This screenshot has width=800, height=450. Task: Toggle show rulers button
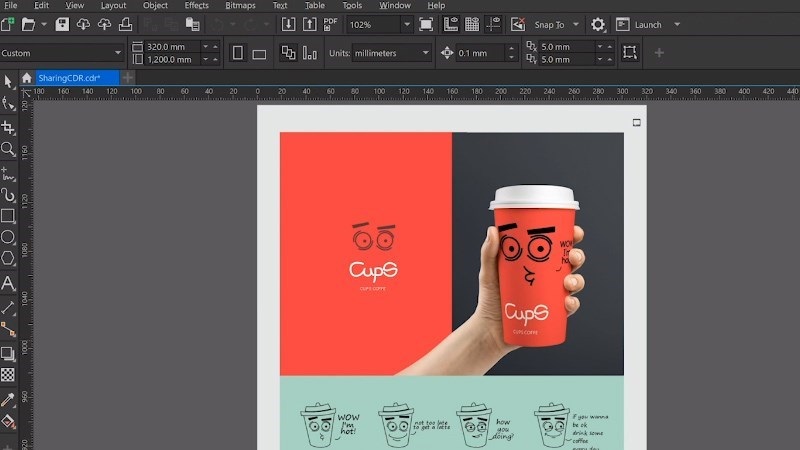click(x=451, y=24)
